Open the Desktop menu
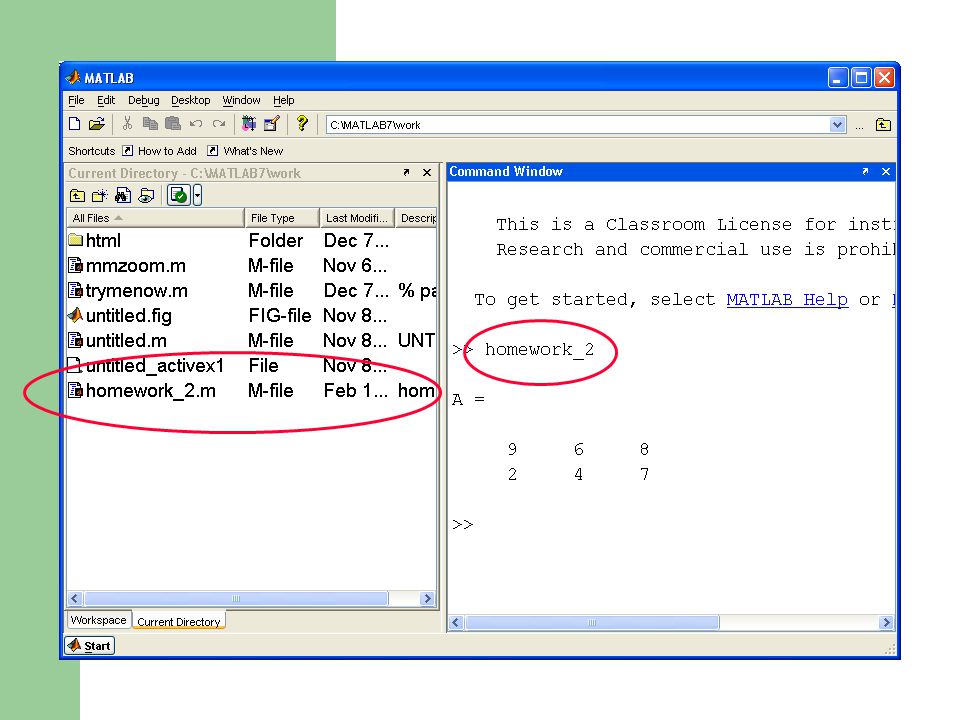Screen dimensions: 960x720 [190, 100]
